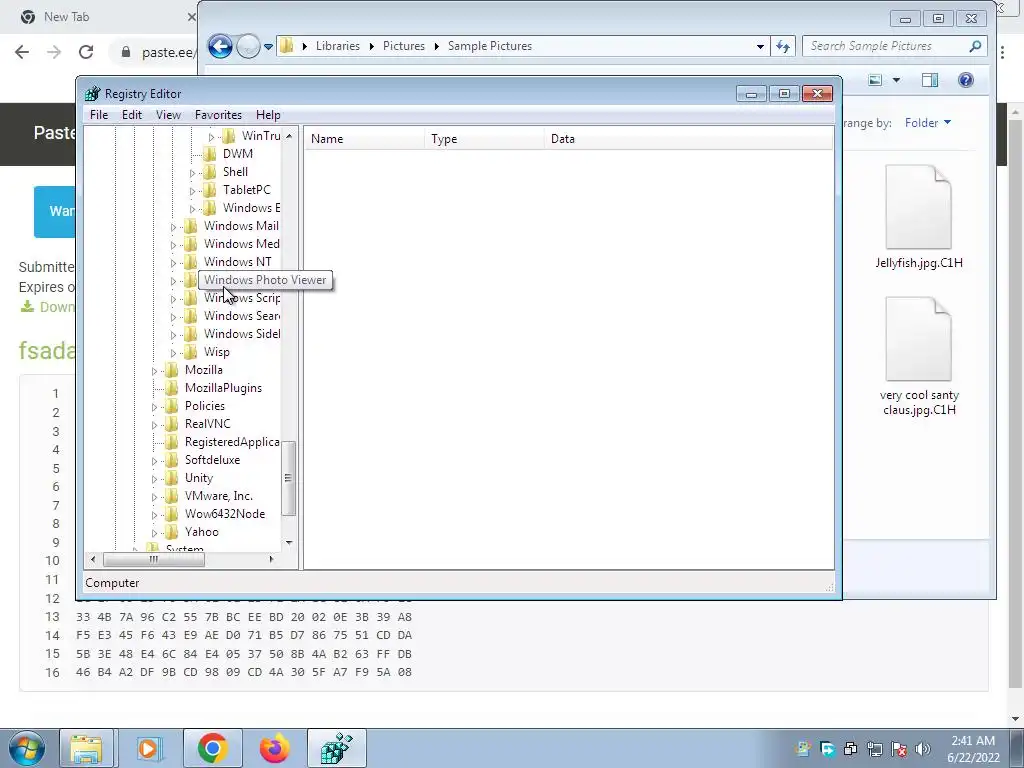Open Firefox from the taskbar

coord(274,748)
